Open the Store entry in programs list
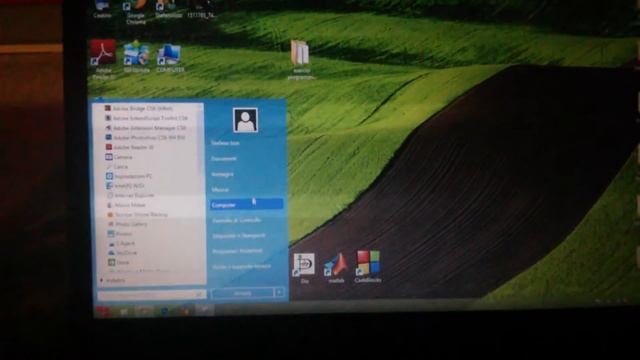640x360 pixels. pos(119,262)
